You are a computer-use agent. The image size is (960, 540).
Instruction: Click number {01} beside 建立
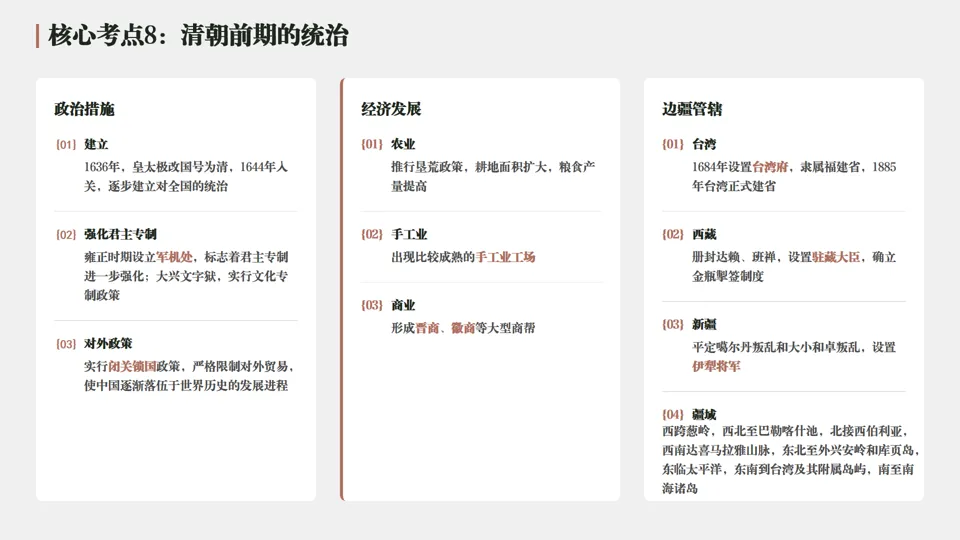pos(66,144)
